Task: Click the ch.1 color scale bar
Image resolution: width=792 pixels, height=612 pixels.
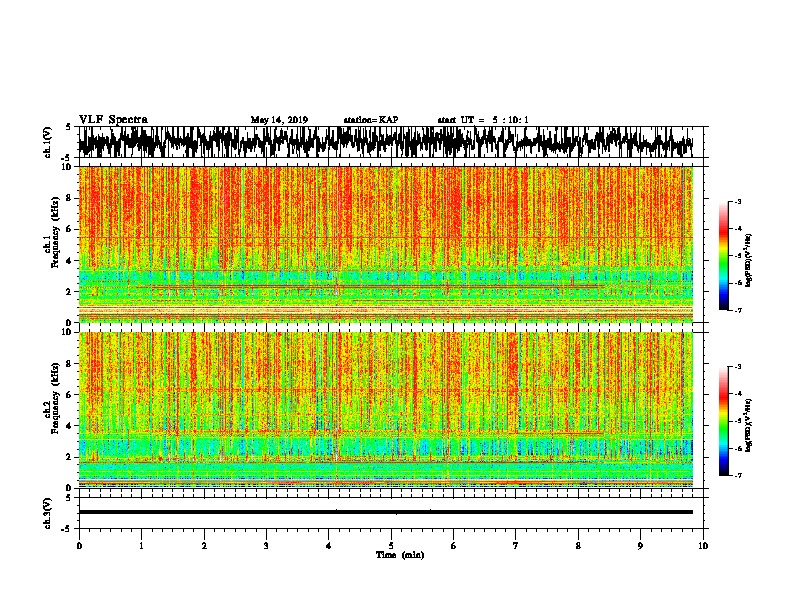Action: (x=723, y=256)
